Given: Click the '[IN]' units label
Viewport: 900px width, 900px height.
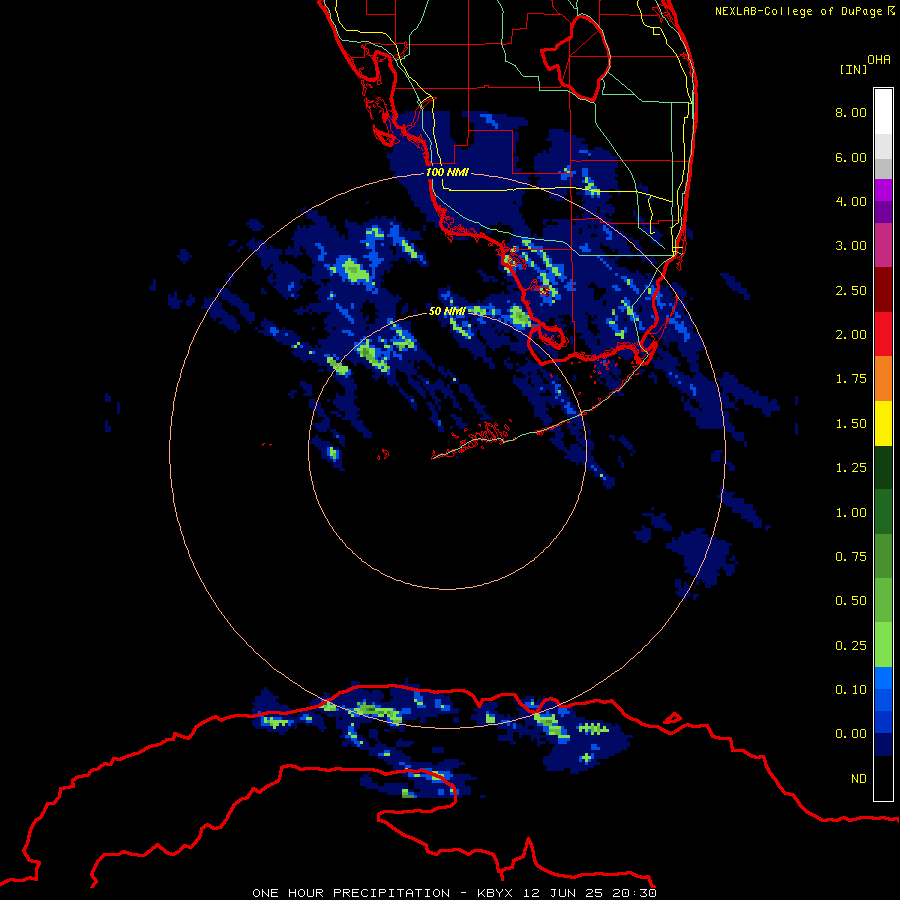Looking at the screenshot, I should (853, 69).
